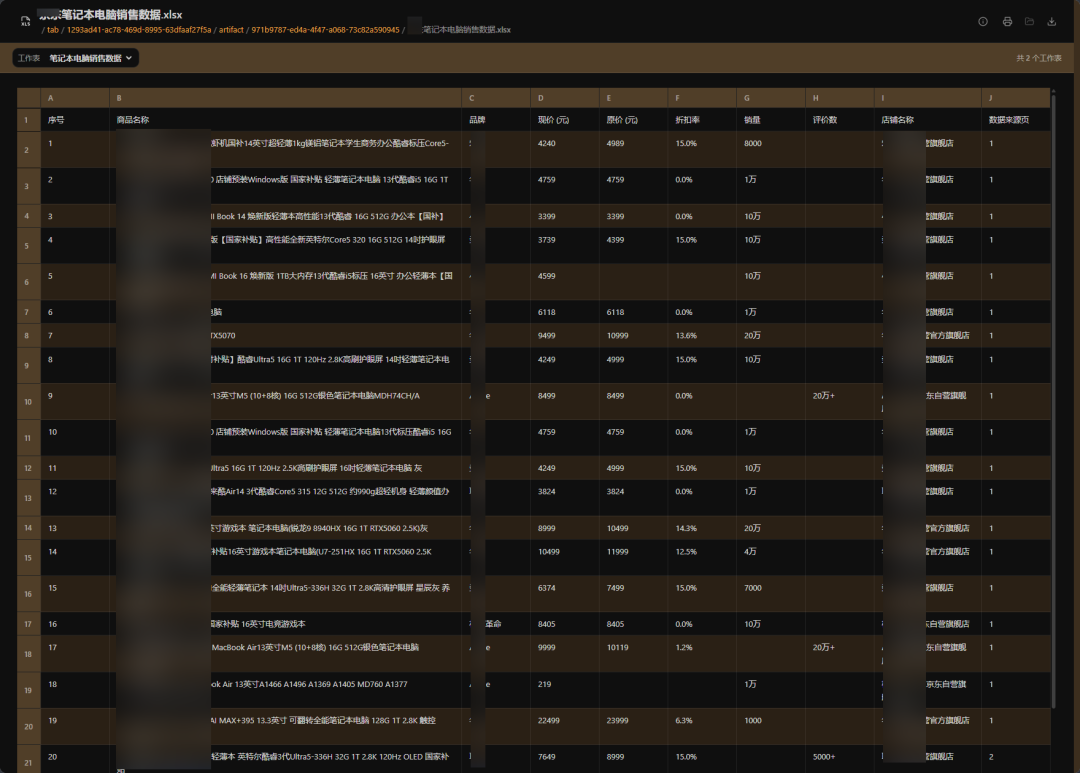Click review count cell 5000+

point(840,759)
